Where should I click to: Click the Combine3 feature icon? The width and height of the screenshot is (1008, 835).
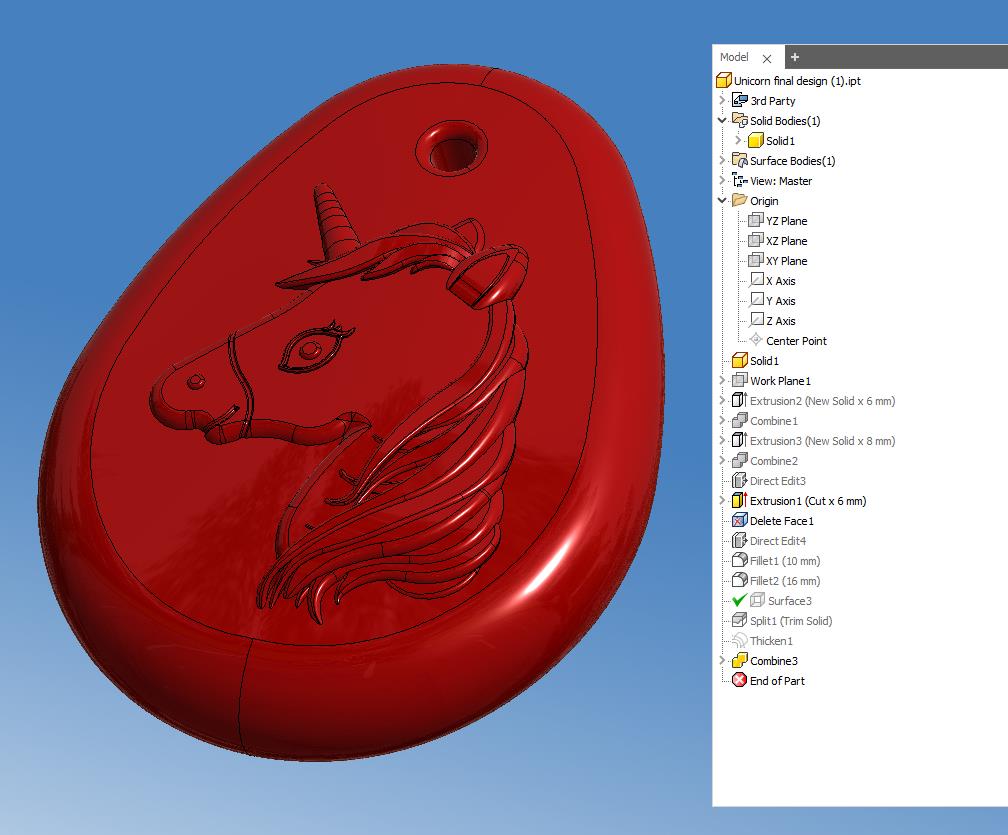740,660
